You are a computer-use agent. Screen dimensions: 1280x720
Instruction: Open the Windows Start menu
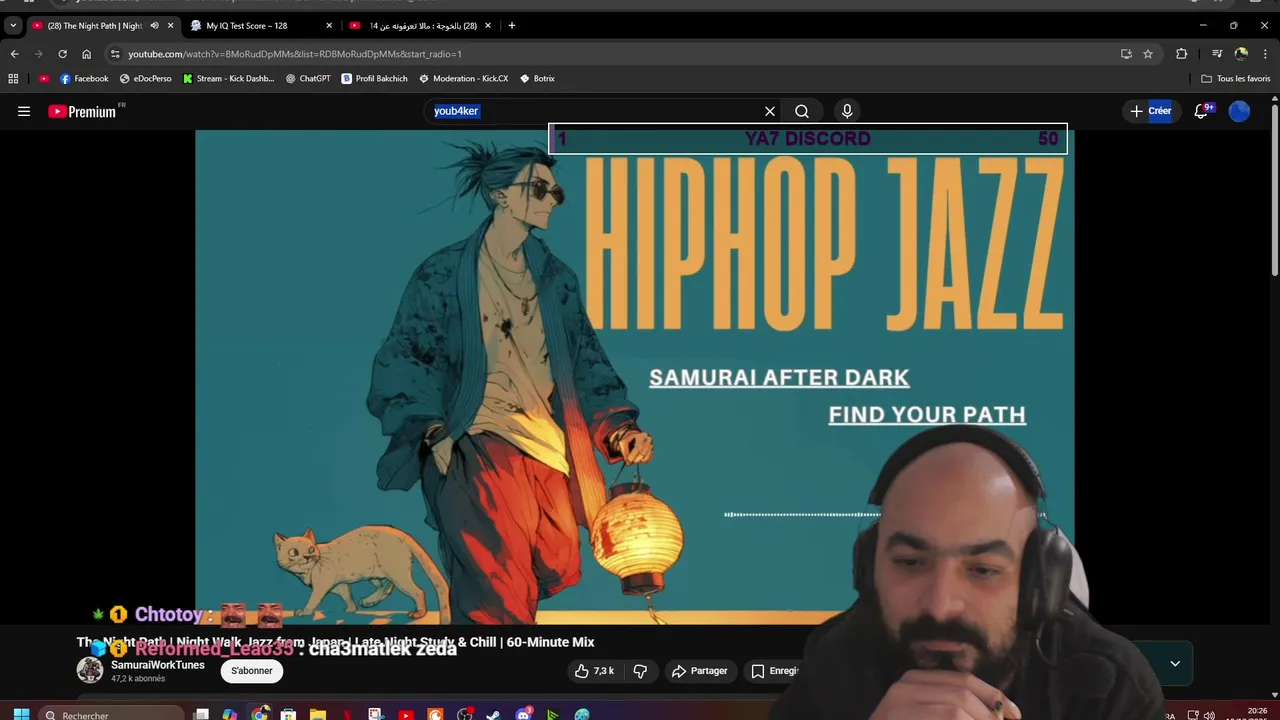[21, 714]
